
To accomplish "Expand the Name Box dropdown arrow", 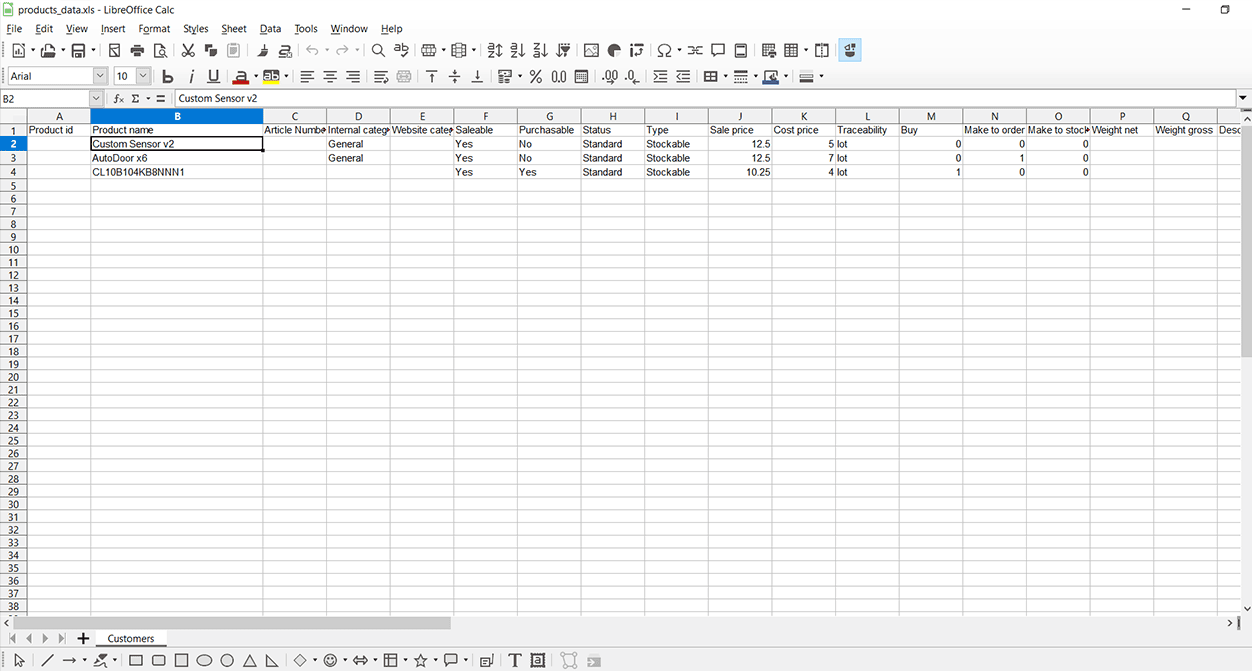I will tap(96, 99).
